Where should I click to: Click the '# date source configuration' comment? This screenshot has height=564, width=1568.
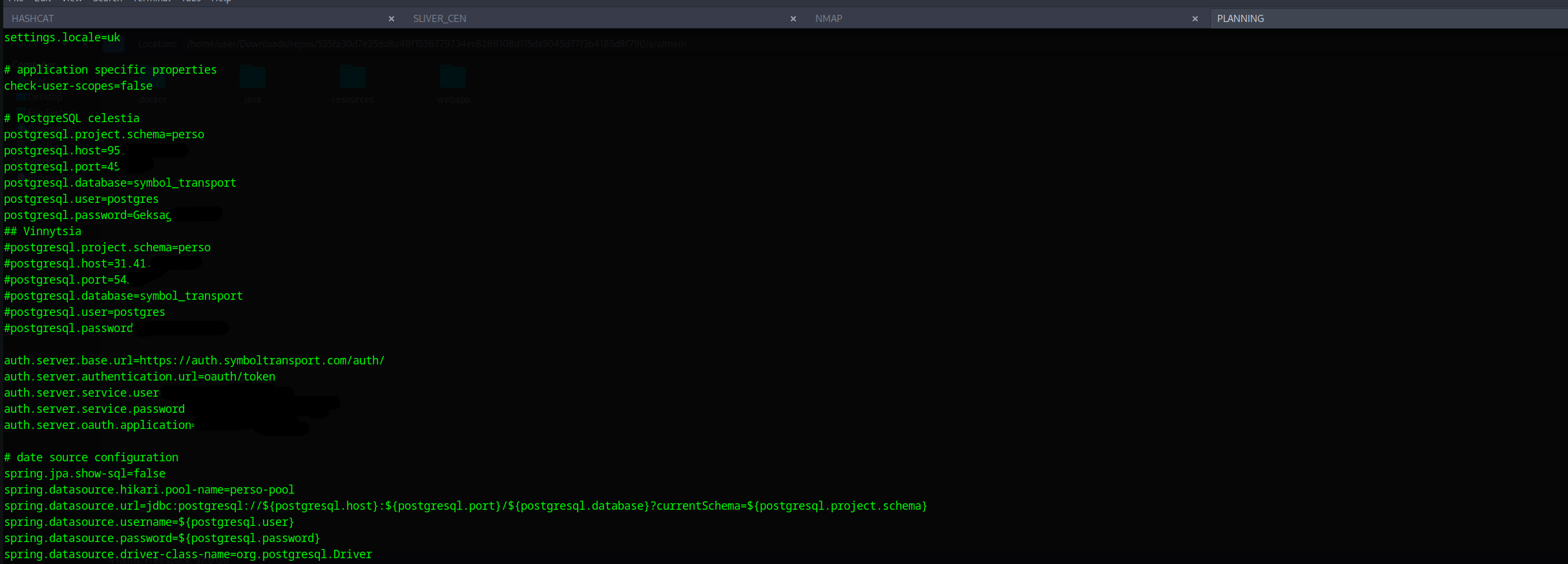coord(91,457)
